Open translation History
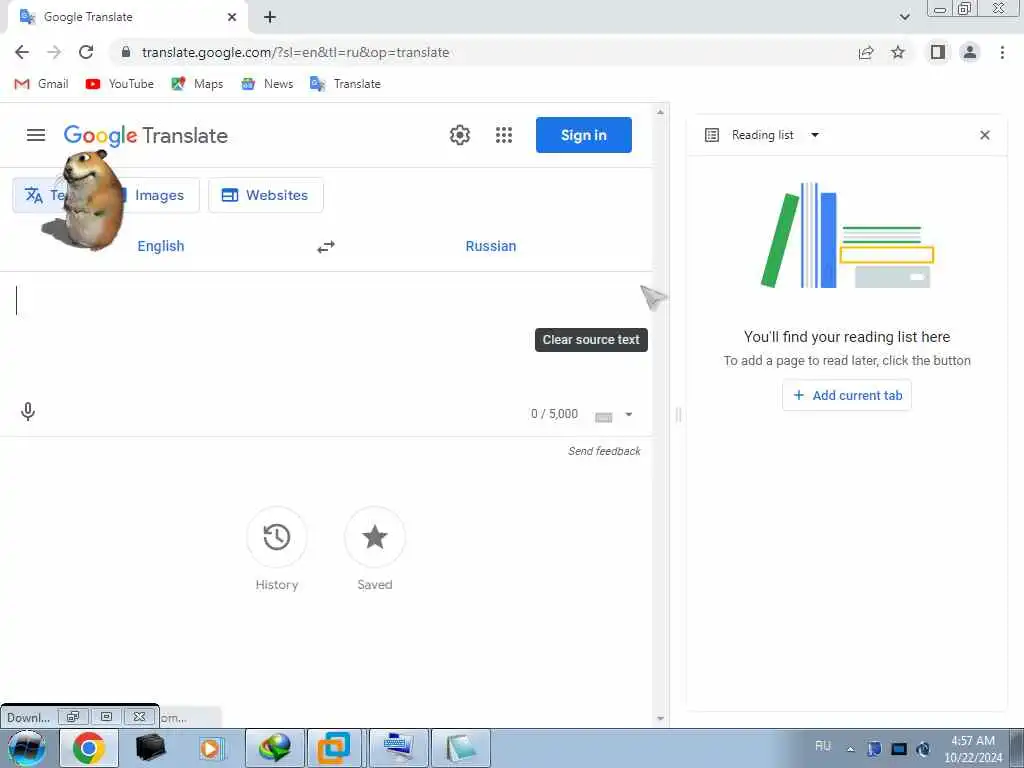The image size is (1024, 768). pyautogui.click(x=277, y=537)
